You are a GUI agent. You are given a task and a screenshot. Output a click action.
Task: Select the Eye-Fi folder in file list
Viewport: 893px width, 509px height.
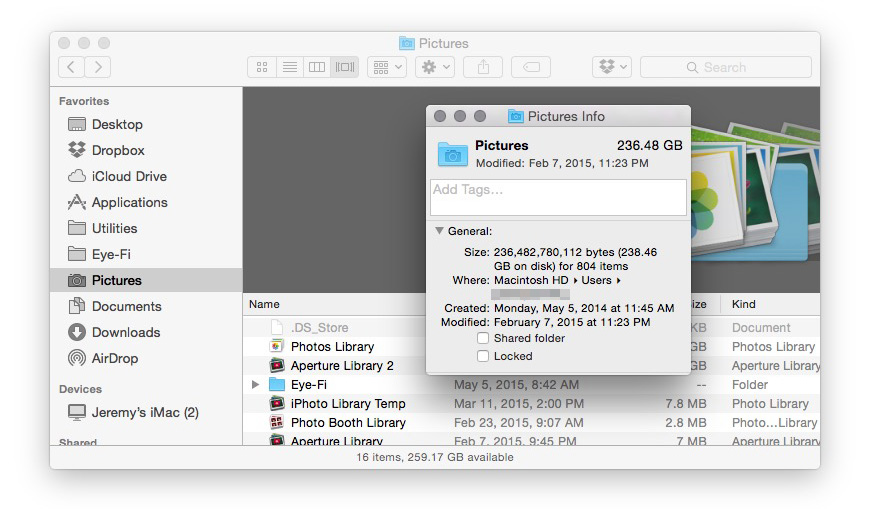tap(309, 385)
